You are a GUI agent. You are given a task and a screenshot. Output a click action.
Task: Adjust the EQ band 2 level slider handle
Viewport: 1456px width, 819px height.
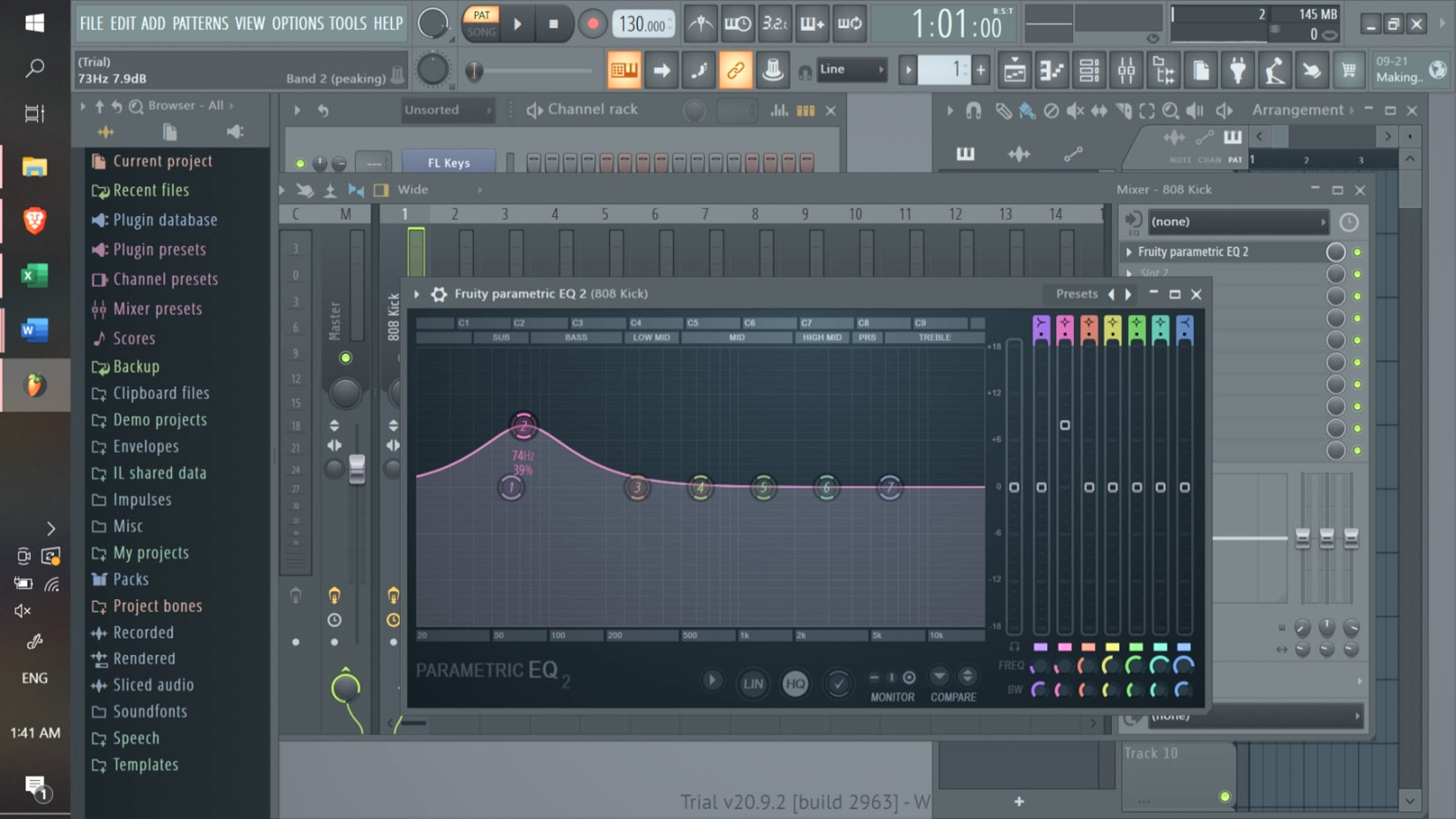coord(1065,425)
